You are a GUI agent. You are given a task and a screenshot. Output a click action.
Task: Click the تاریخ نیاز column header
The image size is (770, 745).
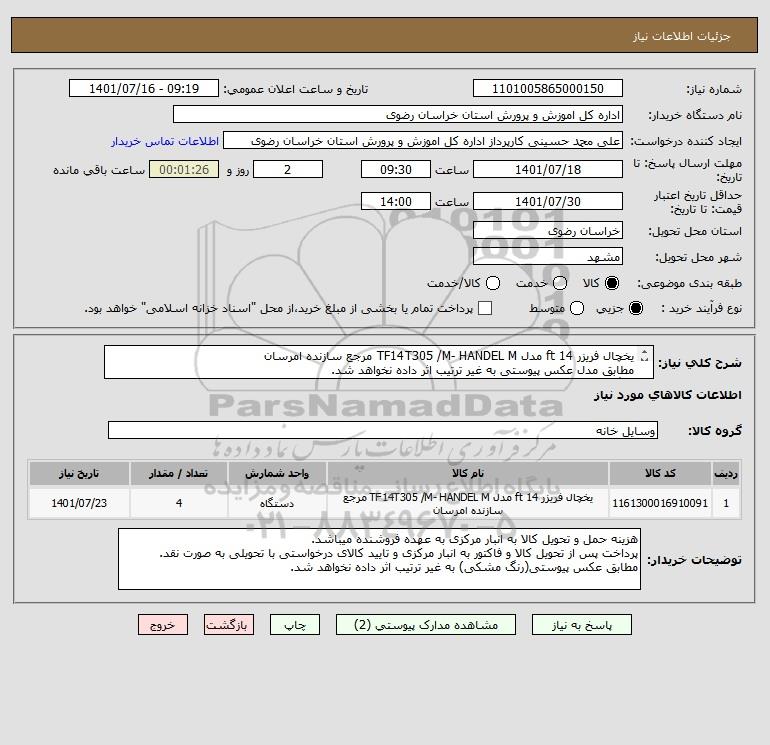[x=79, y=473]
